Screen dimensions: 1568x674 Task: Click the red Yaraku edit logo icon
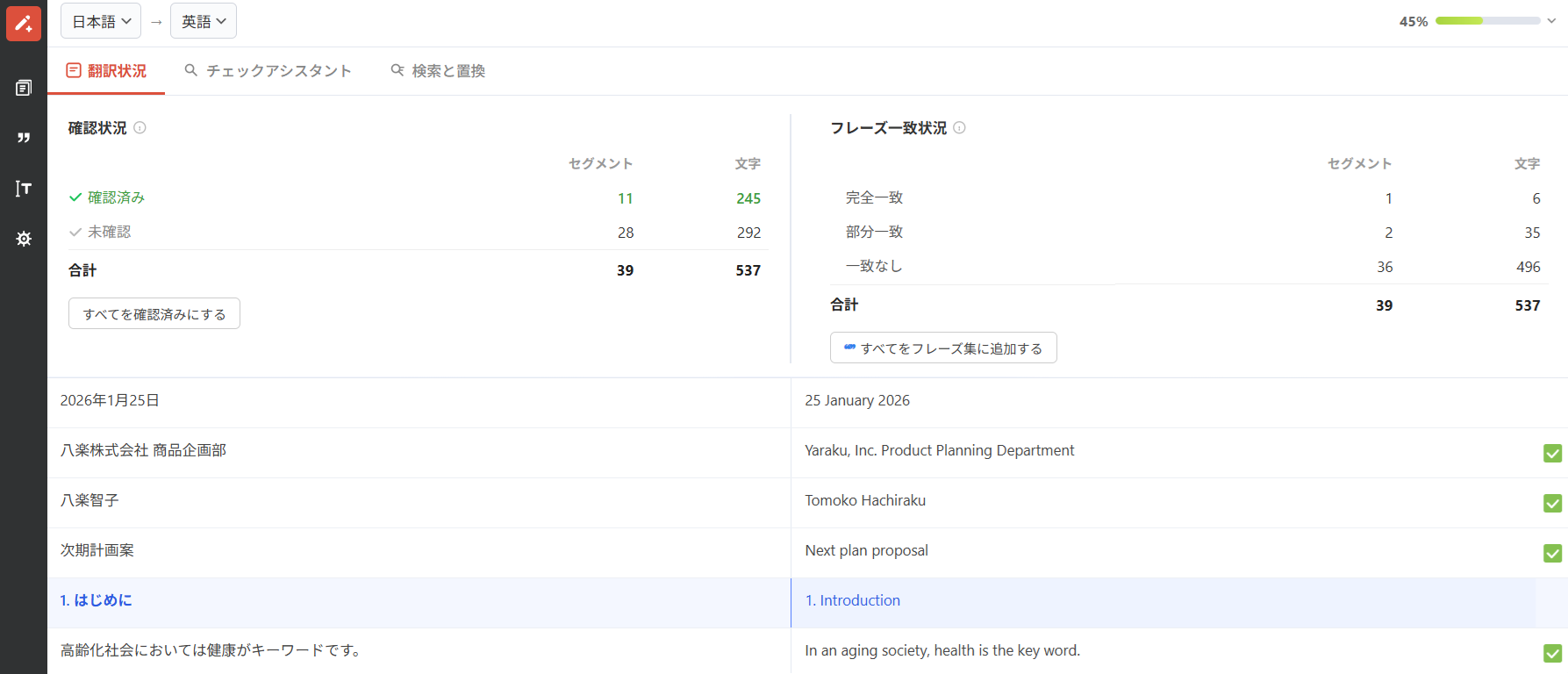click(24, 24)
